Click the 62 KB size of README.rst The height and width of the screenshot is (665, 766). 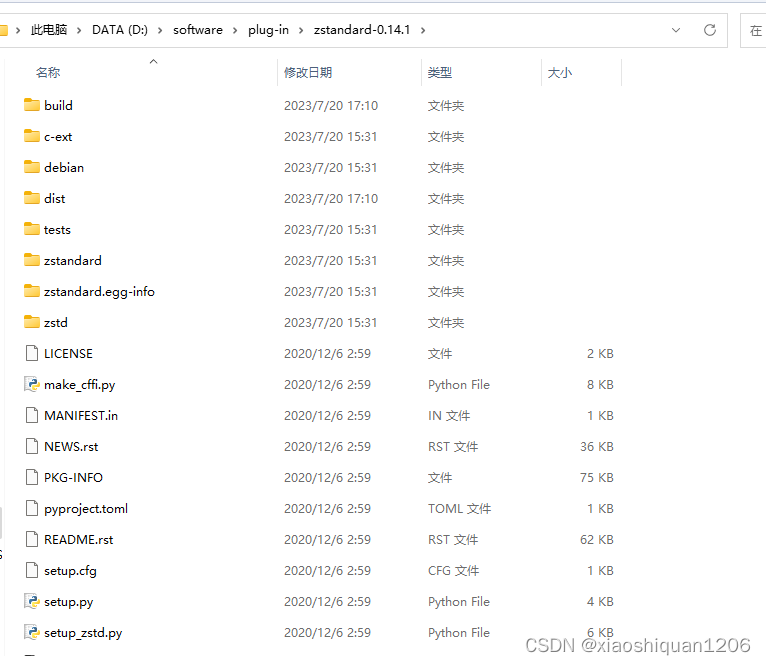596,540
